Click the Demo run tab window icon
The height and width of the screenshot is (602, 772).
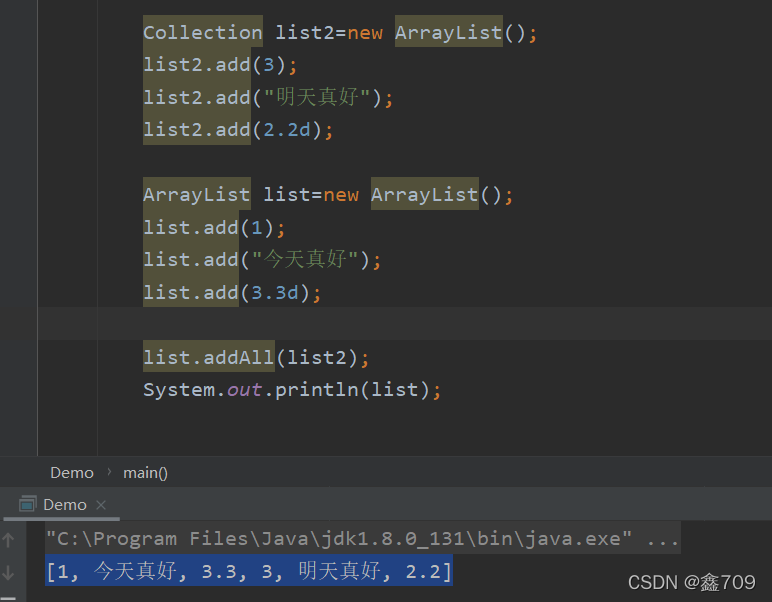coord(28,504)
